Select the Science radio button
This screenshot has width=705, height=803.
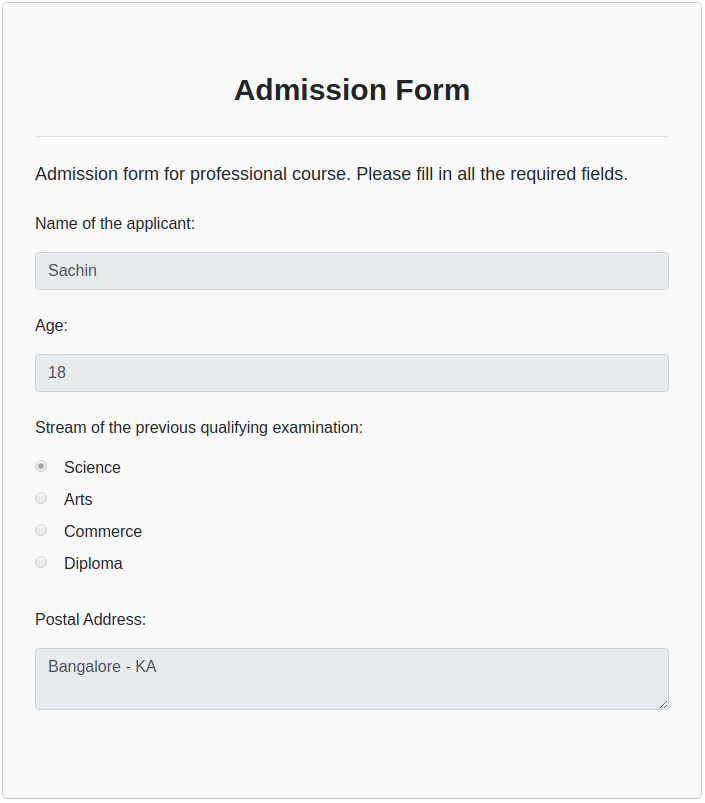pyautogui.click(x=41, y=466)
